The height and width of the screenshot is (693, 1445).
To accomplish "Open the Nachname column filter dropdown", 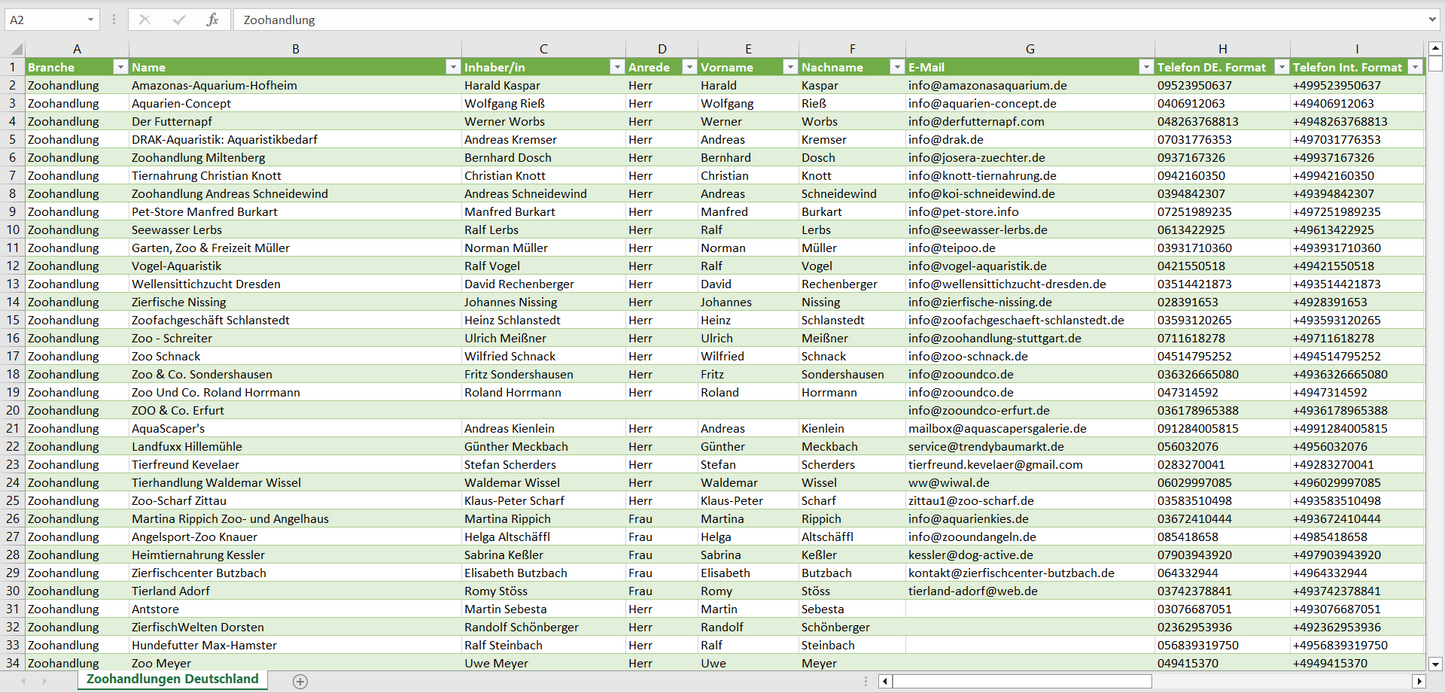I will coord(896,67).
